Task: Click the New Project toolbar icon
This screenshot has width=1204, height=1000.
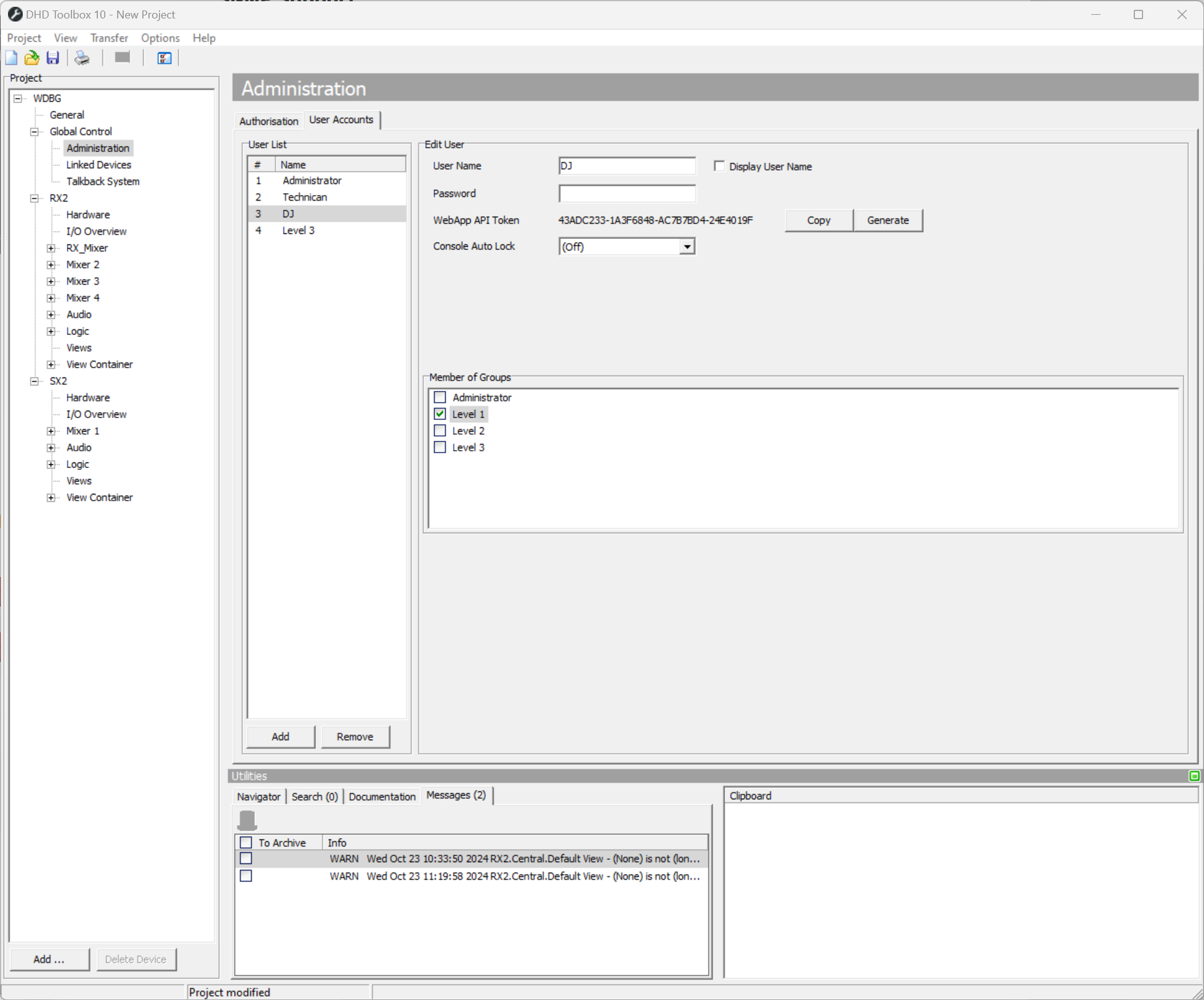Action: [12, 58]
